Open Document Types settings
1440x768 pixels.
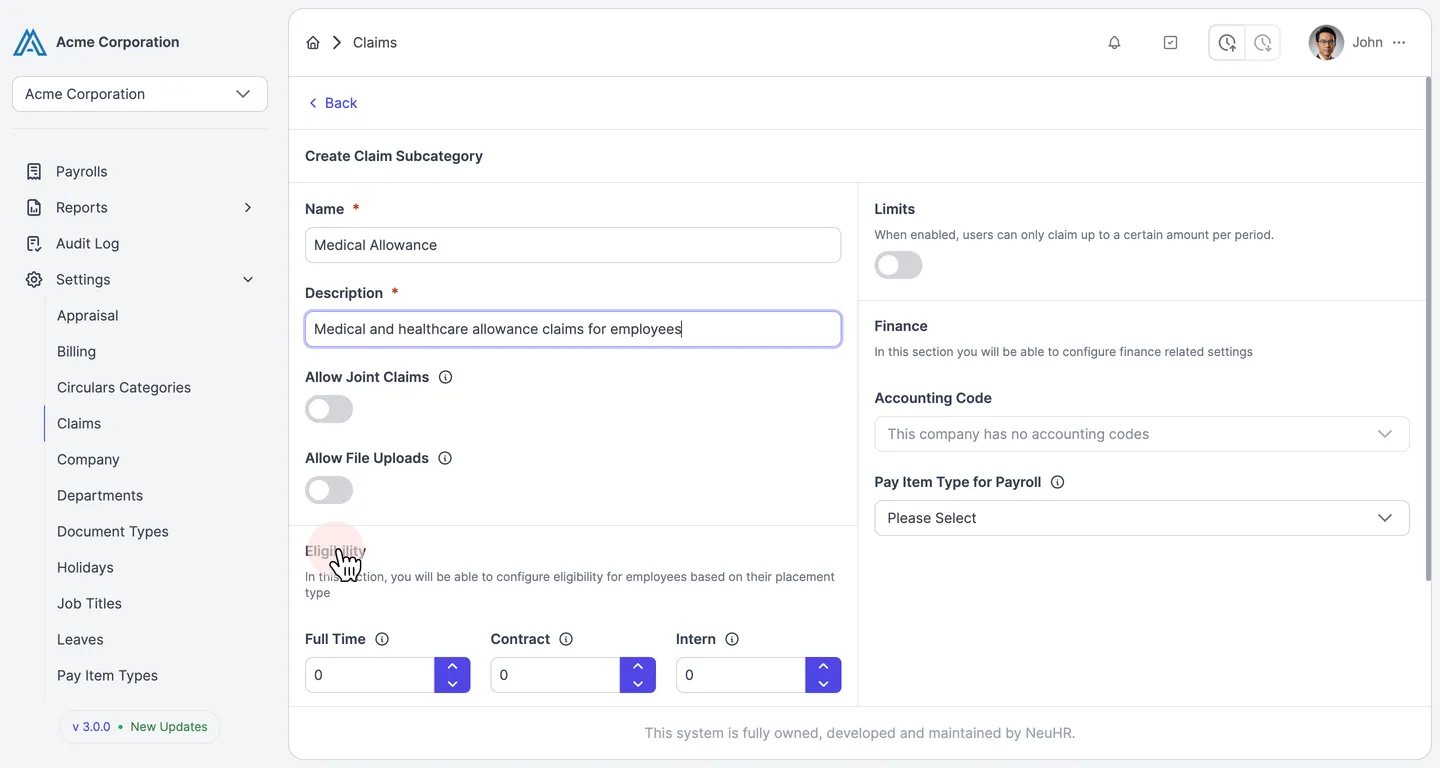113,531
